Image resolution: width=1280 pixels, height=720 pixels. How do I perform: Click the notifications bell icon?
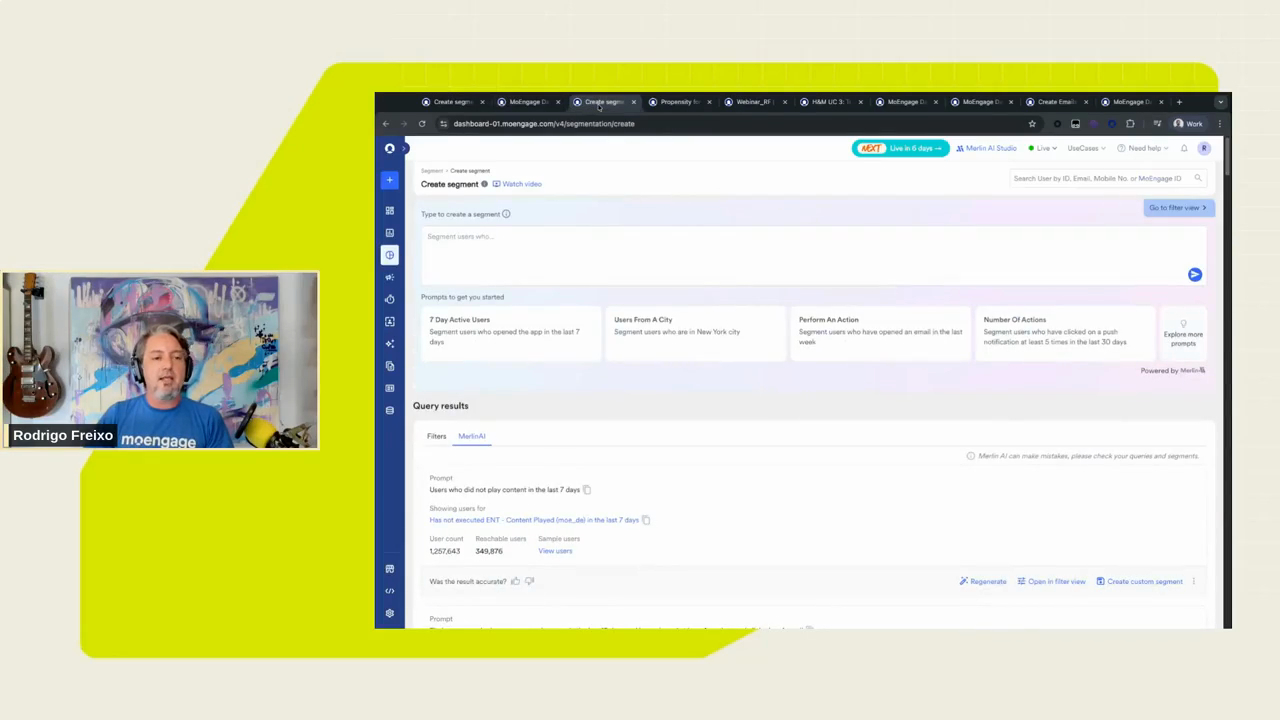coord(1184,148)
